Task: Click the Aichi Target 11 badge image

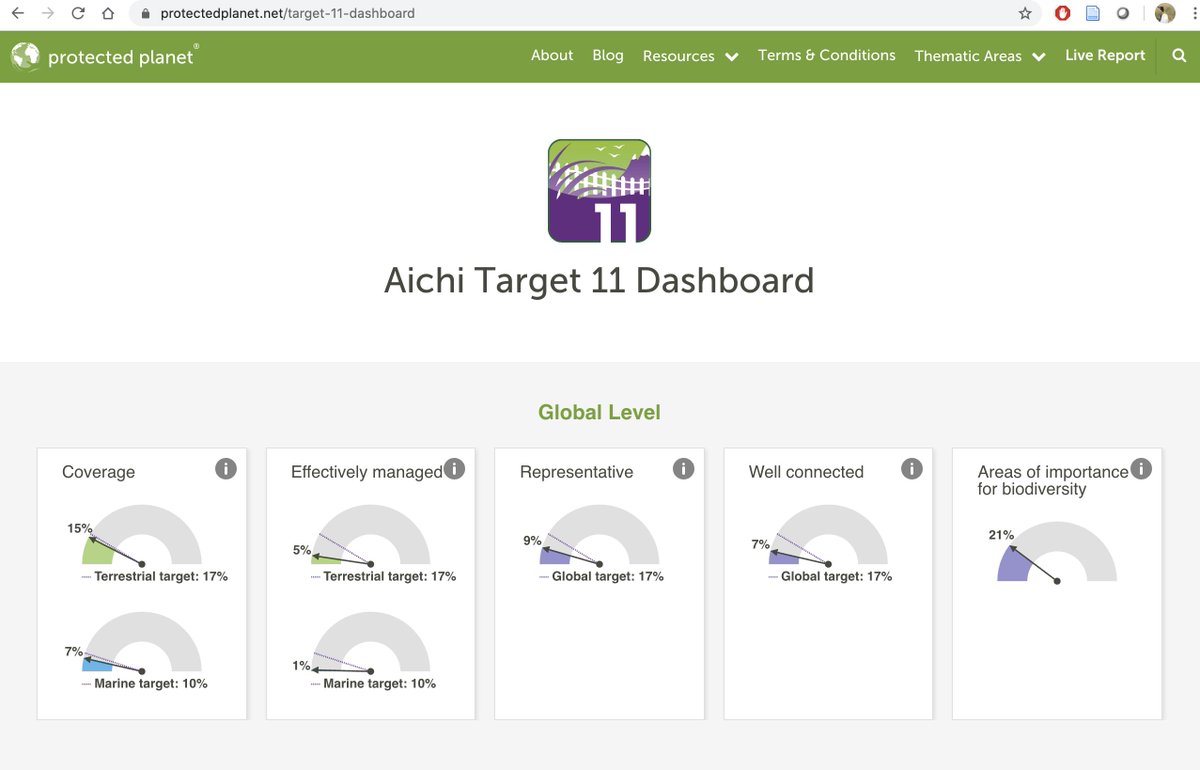Action: [600, 191]
